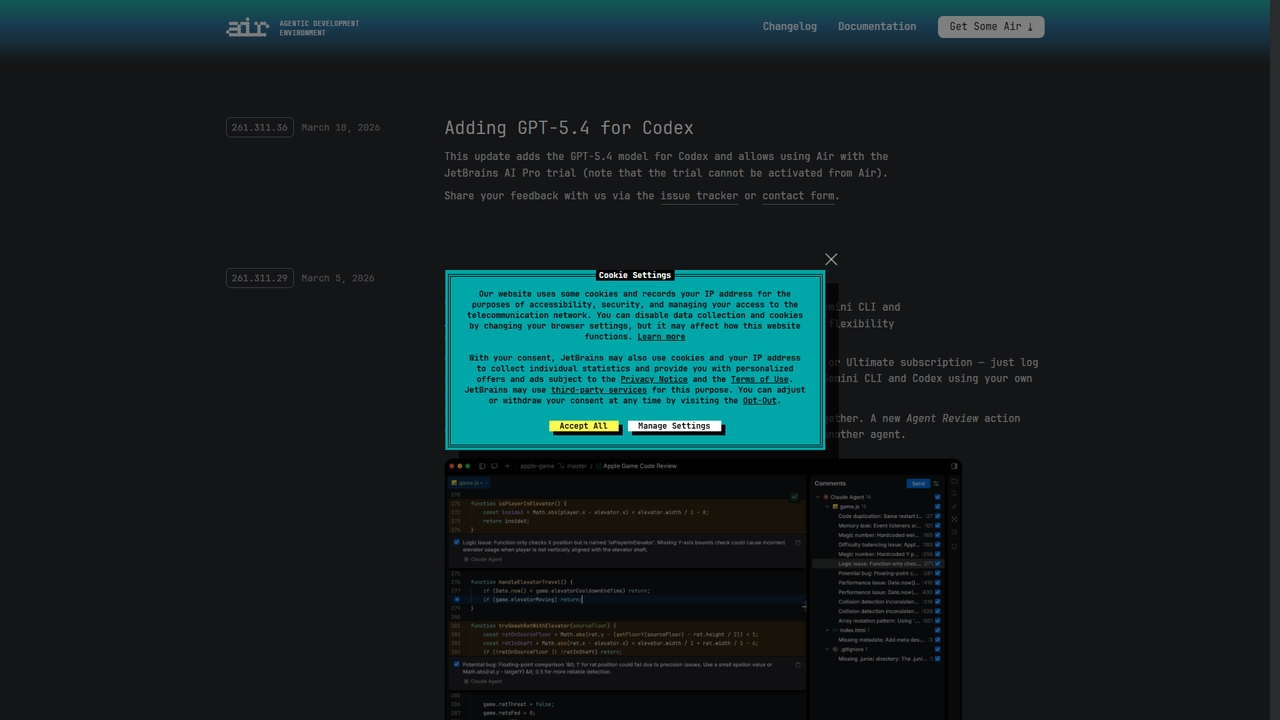
Task: Open the Privacy Notice link
Action: (654, 379)
